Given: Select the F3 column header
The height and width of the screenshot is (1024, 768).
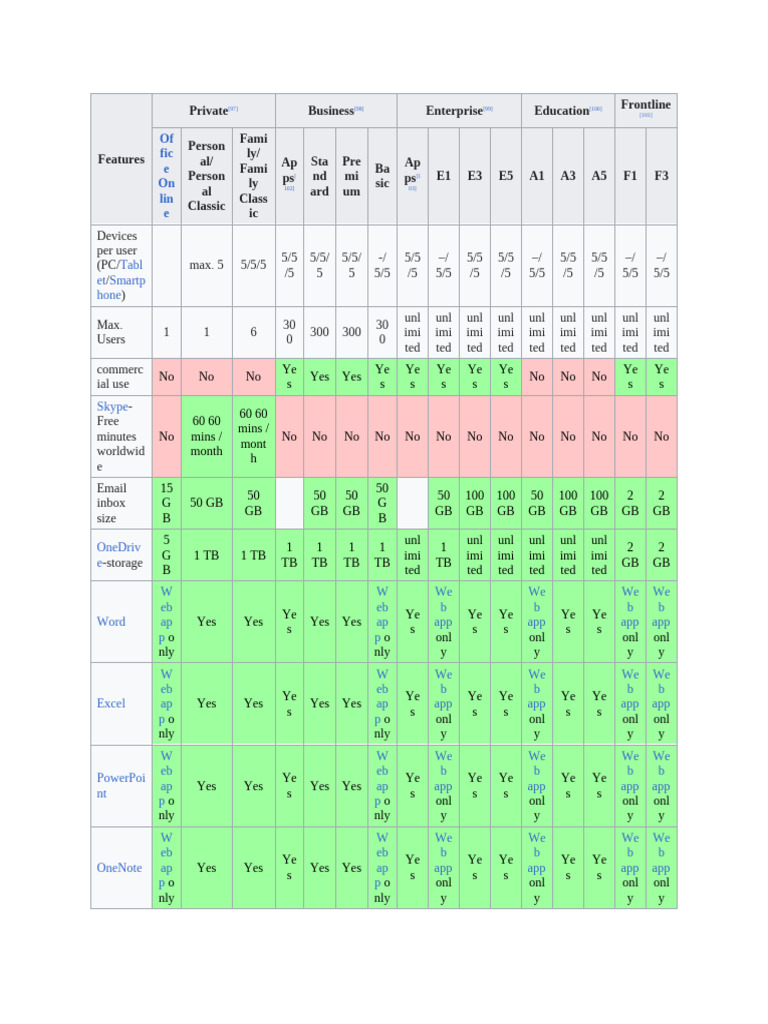Looking at the screenshot, I should coord(661,176).
